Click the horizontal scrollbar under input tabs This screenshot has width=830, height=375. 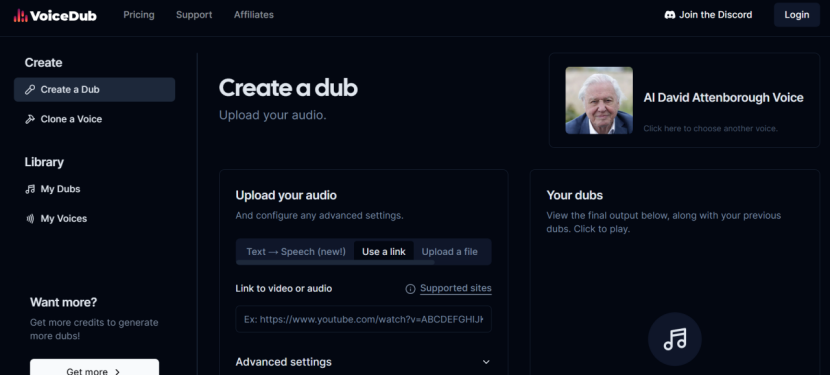[x=335, y=262]
